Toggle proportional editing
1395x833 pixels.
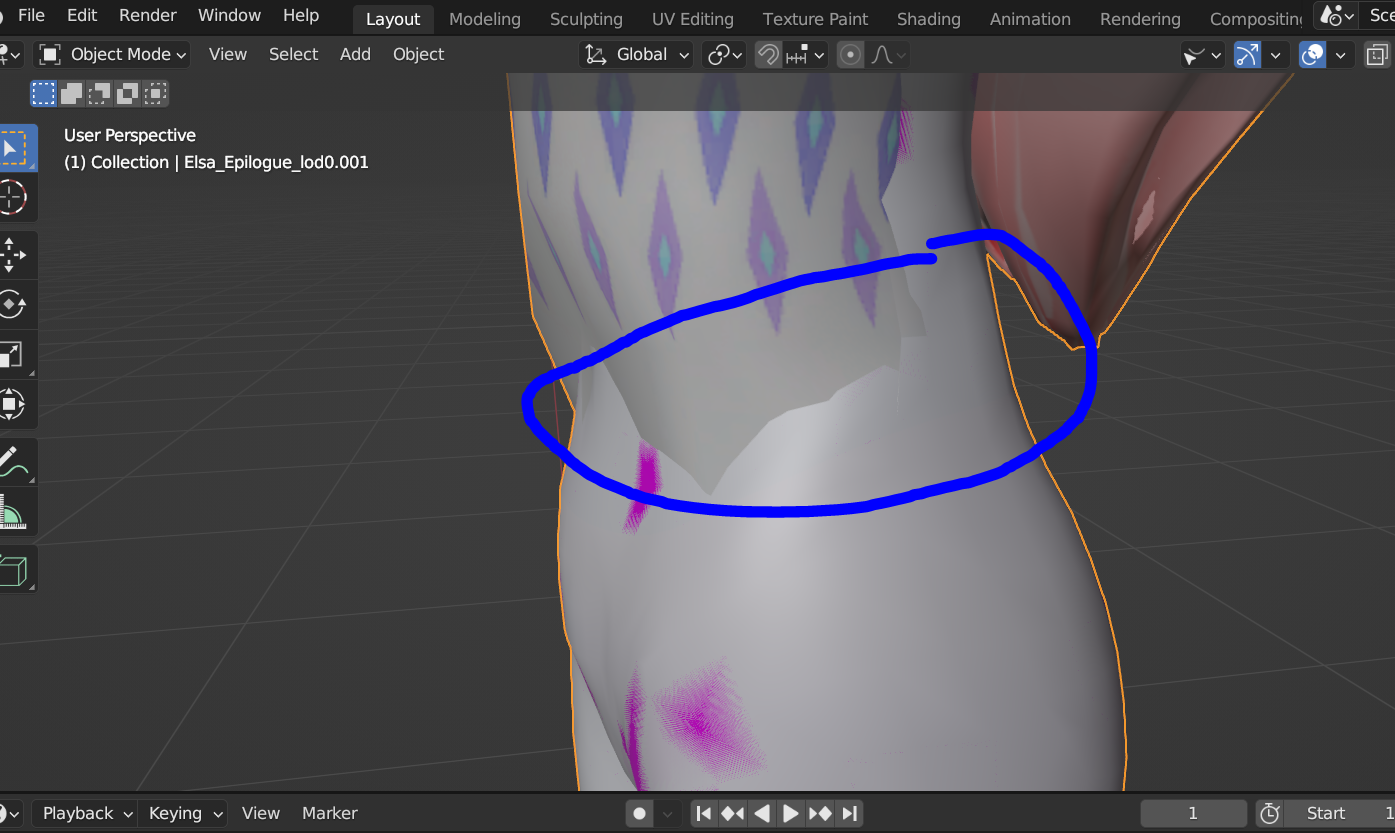(850, 55)
